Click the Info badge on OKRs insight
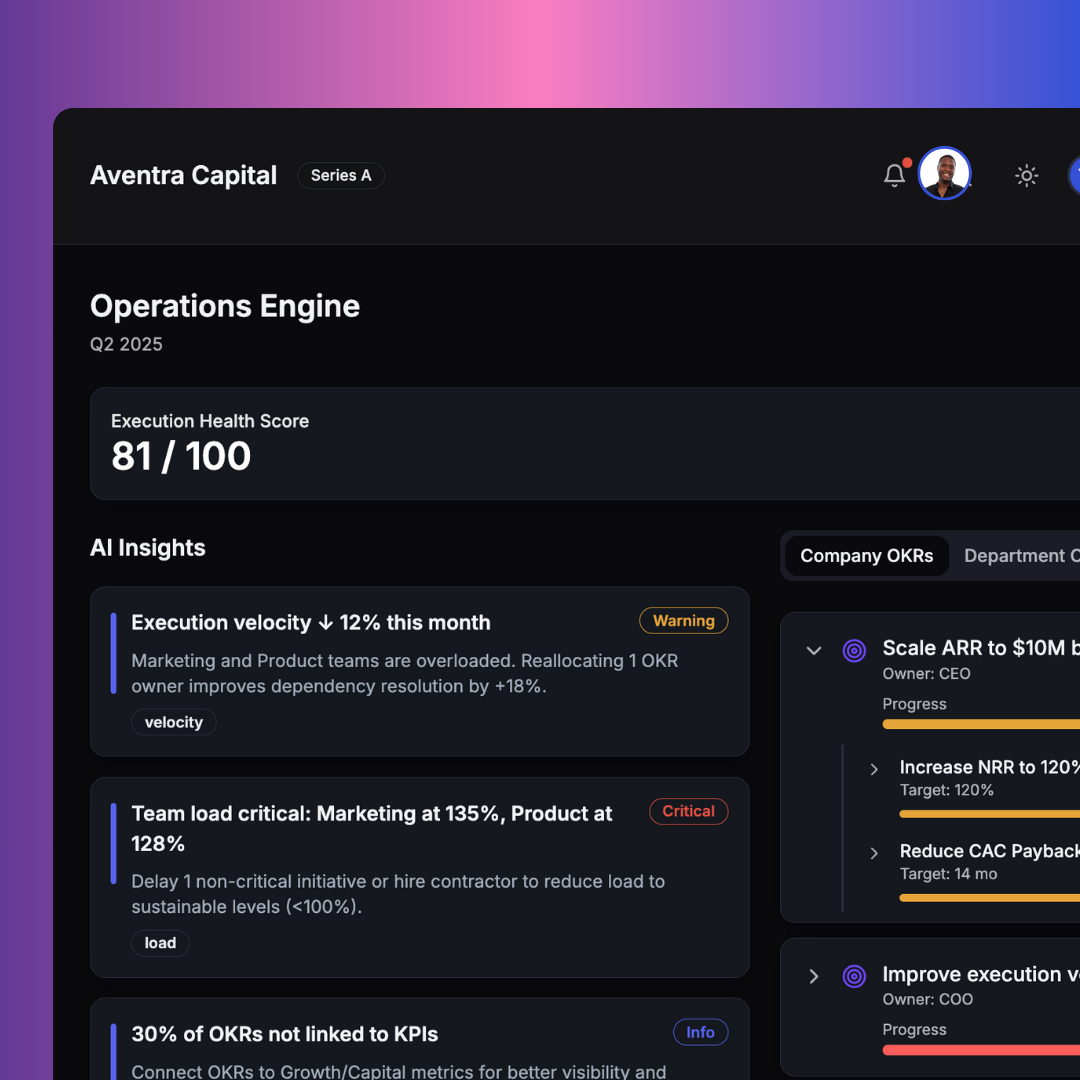This screenshot has height=1080, width=1080. (700, 1032)
